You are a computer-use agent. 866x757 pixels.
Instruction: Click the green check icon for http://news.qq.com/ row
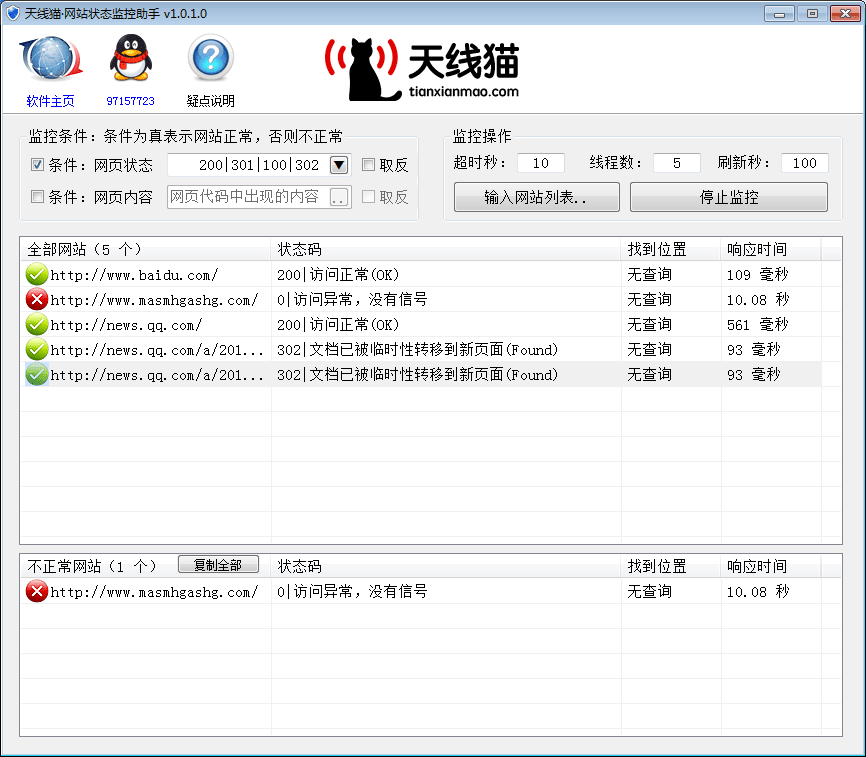36,325
